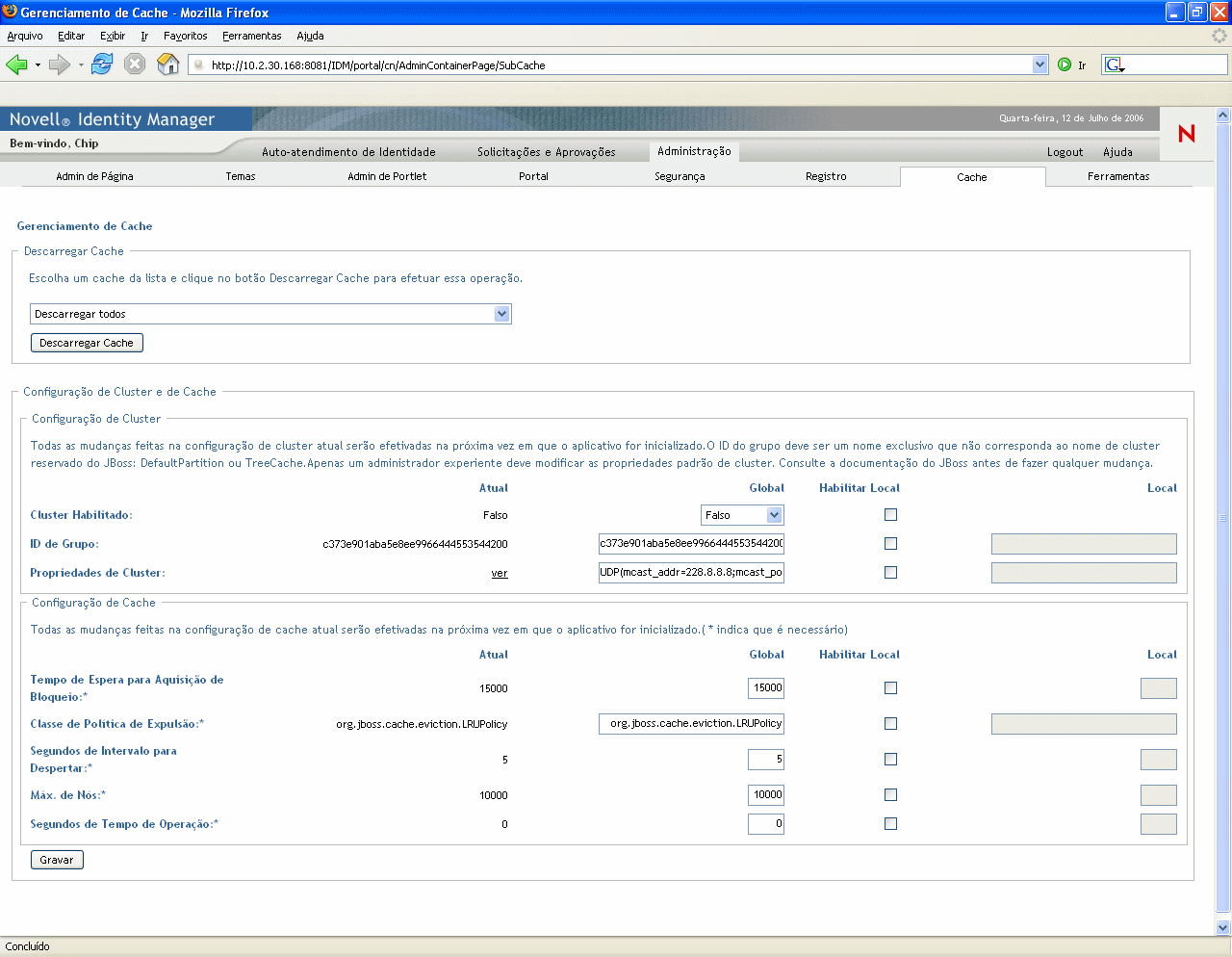Click the global Segundos de Intervalo field

[x=766, y=759]
